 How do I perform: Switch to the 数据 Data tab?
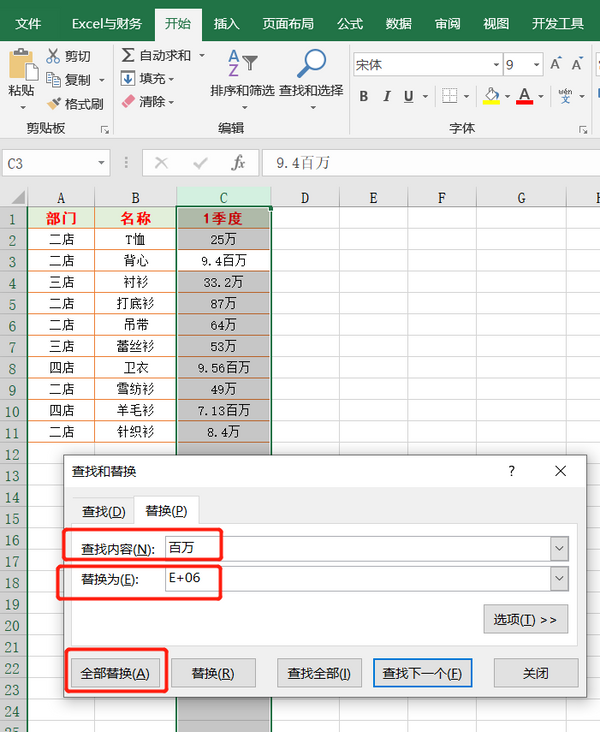click(x=399, y=23)
